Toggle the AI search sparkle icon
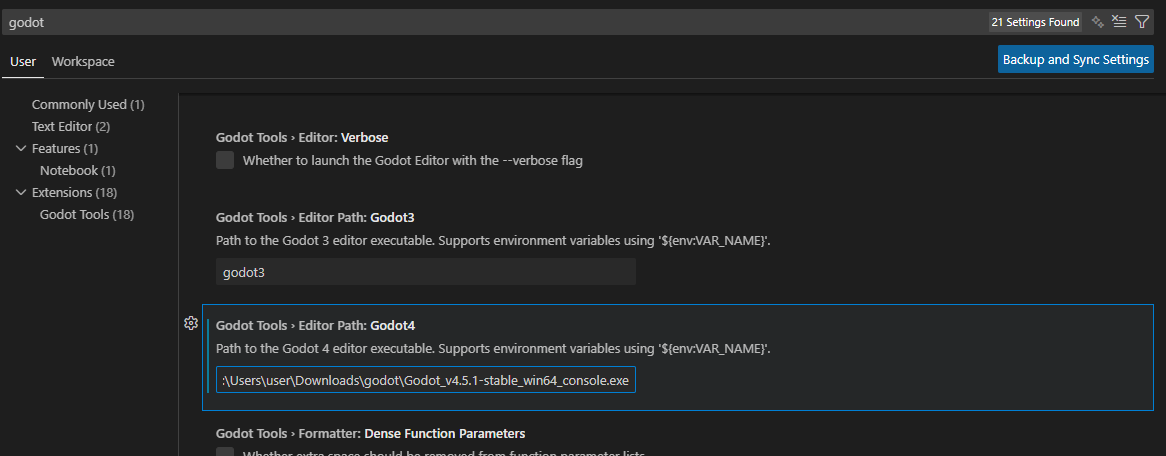This screenshot has height=456, width=1166. (1098, 21)
